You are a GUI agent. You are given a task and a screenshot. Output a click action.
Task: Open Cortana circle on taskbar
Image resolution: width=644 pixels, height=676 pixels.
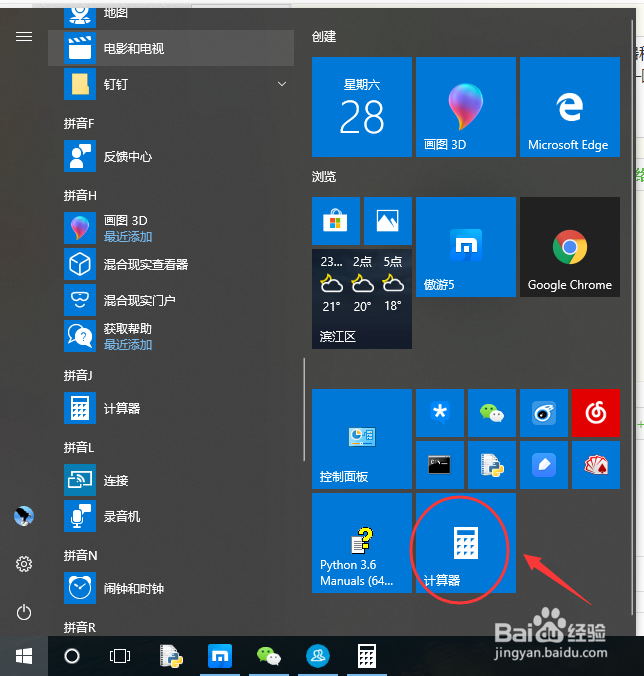(72, 656)
